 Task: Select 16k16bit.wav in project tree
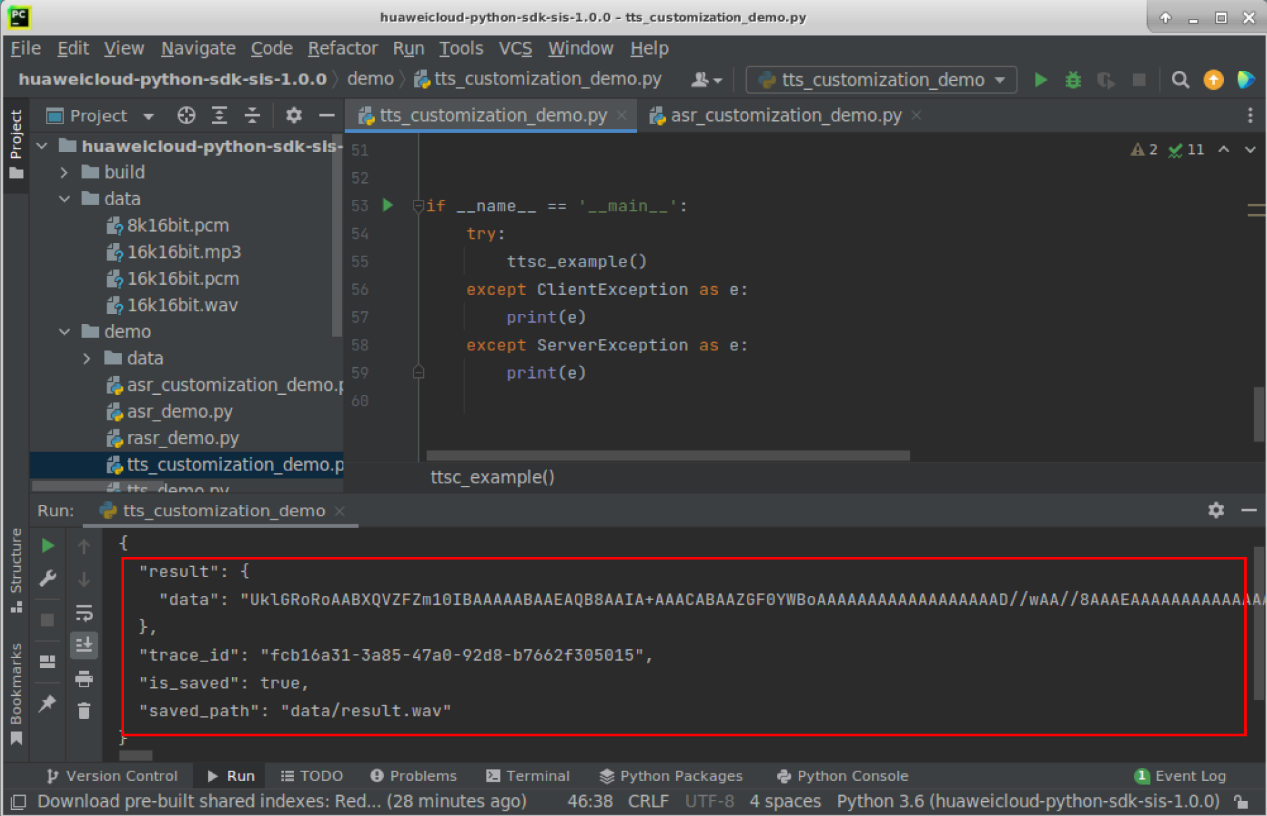[x=182, y=305]
